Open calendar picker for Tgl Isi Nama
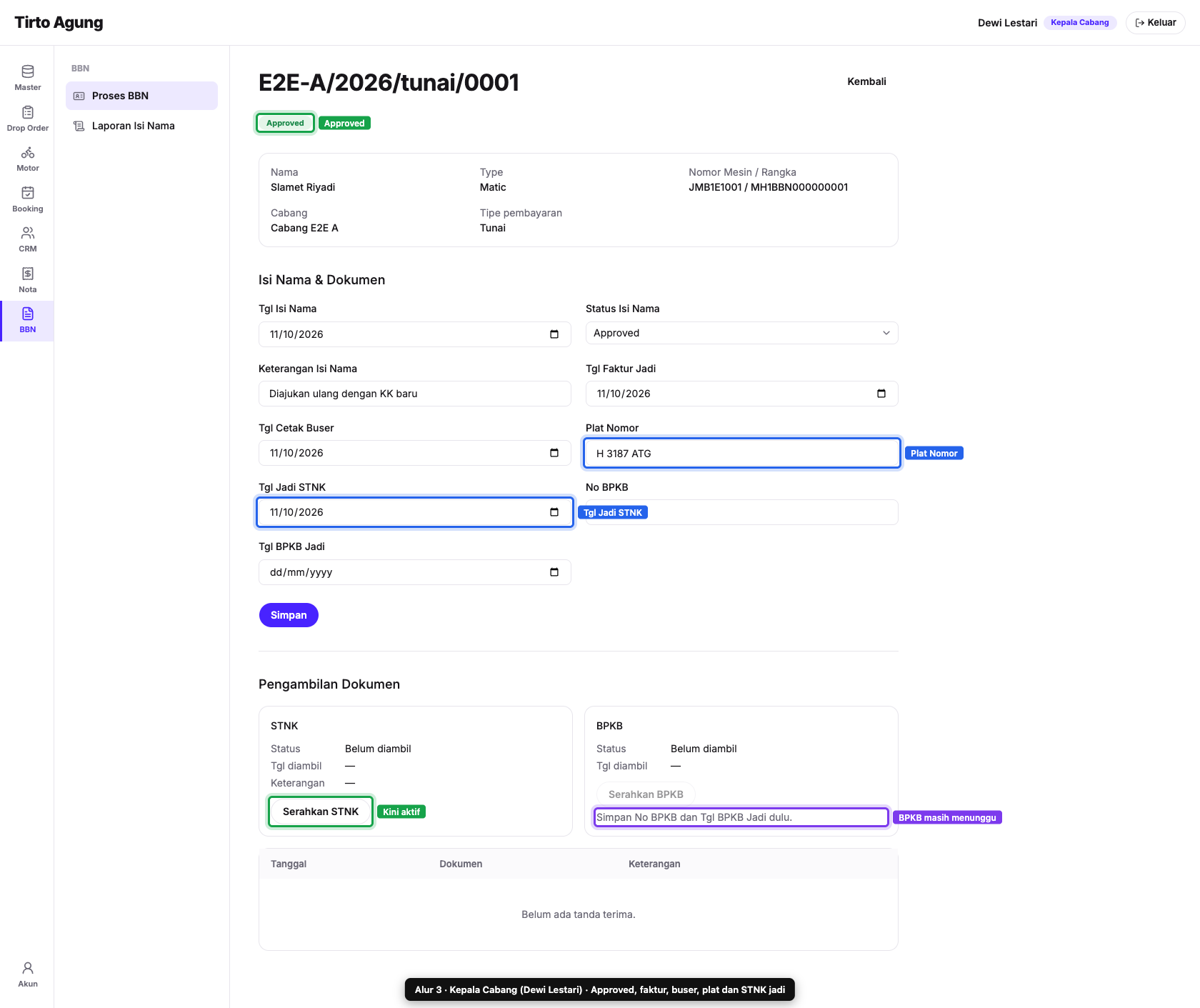This screenshot has height=1008, width=1200. [554, 334]
